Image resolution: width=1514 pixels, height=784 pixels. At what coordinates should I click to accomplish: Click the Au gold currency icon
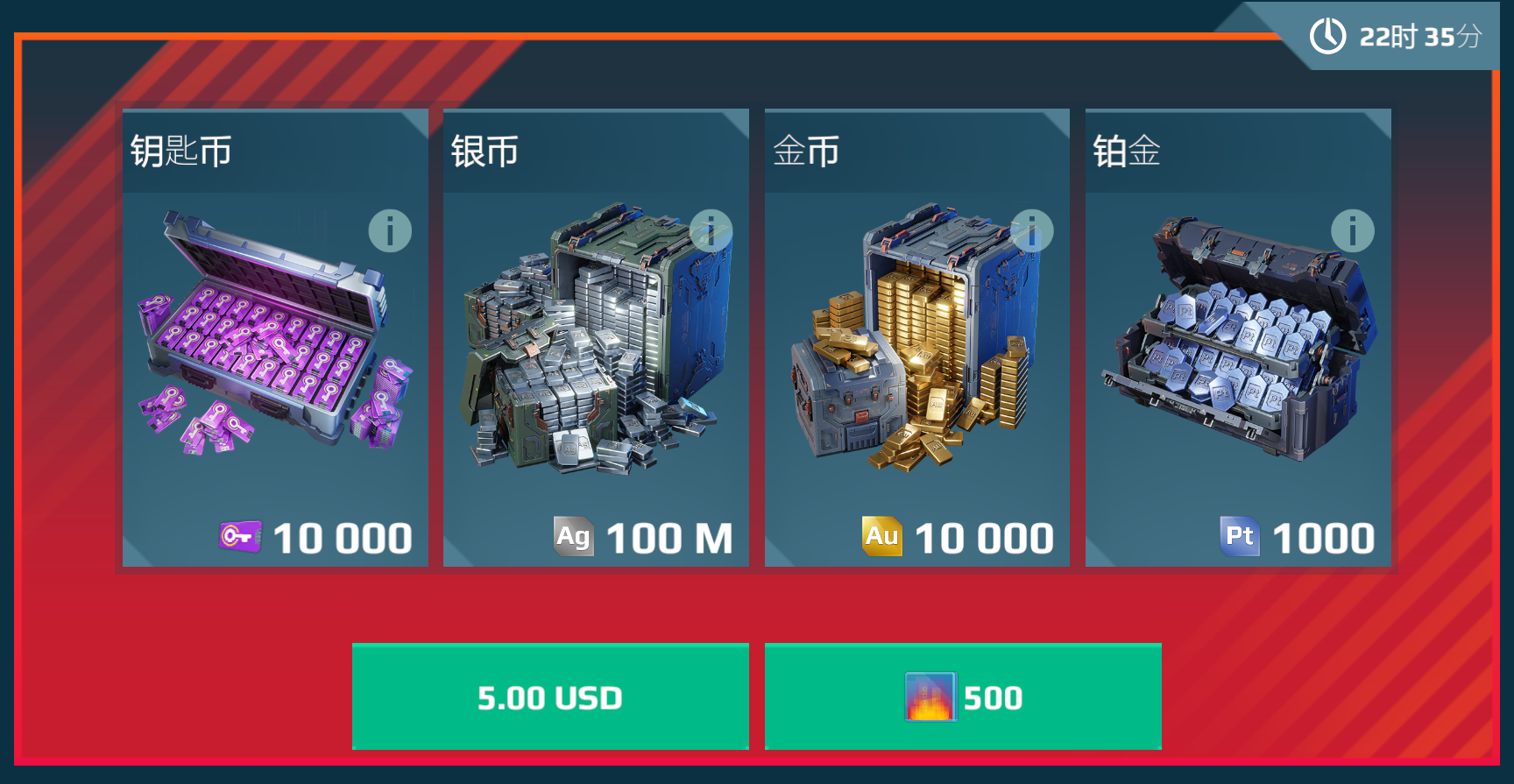click(882, 536)
